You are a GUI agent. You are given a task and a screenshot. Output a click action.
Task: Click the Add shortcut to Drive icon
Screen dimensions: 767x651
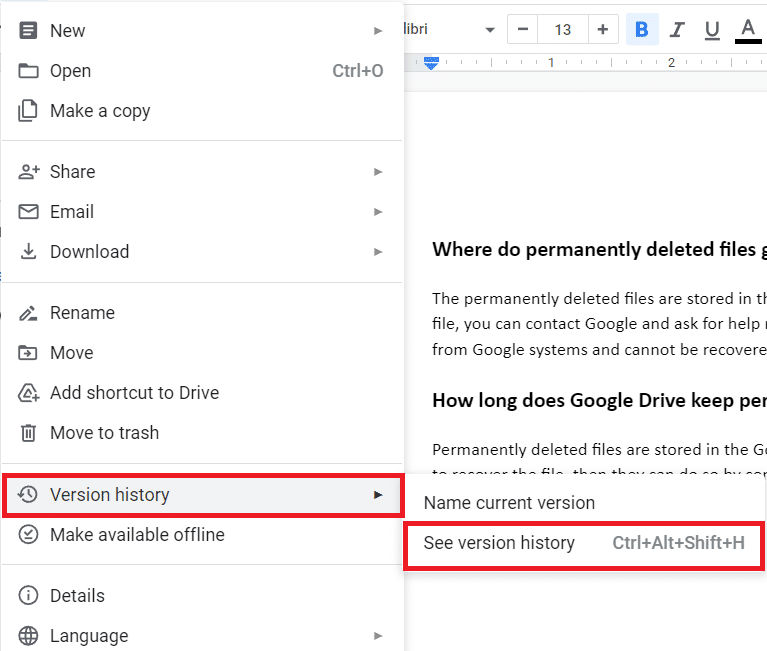click(x=28, y=393)
